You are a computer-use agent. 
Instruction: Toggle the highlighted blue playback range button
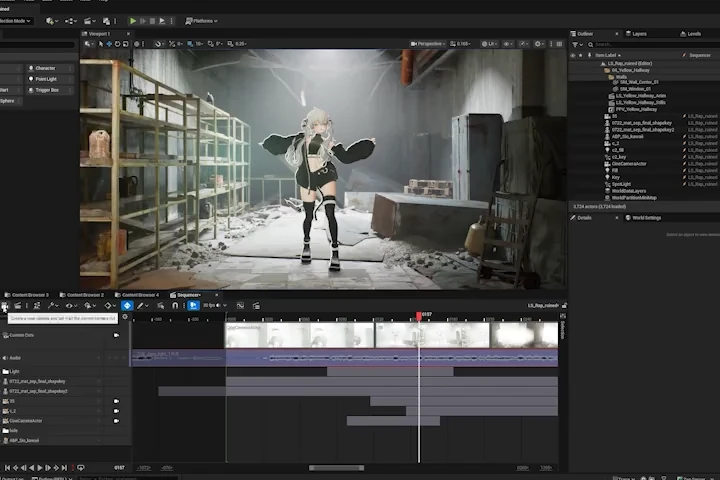pyautogui.click(x=193, y=305)
